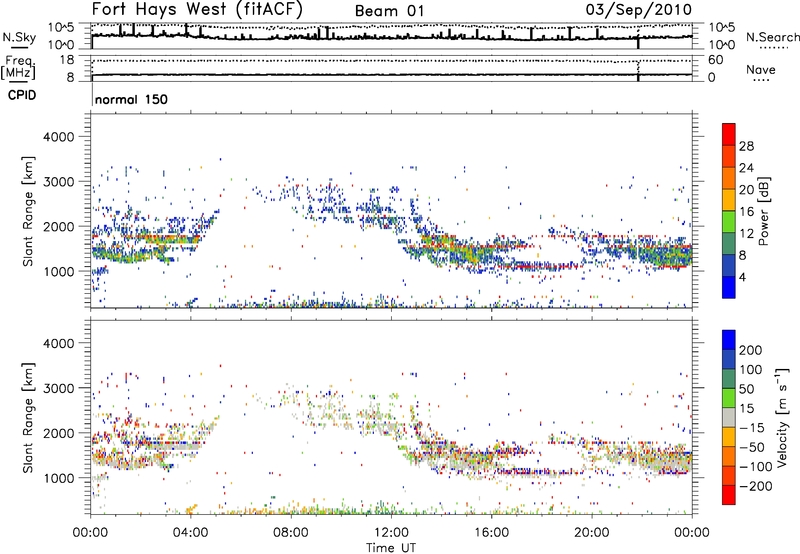
Task: Click the '16:00' time tick label
Action: click(x=491, y=533)
